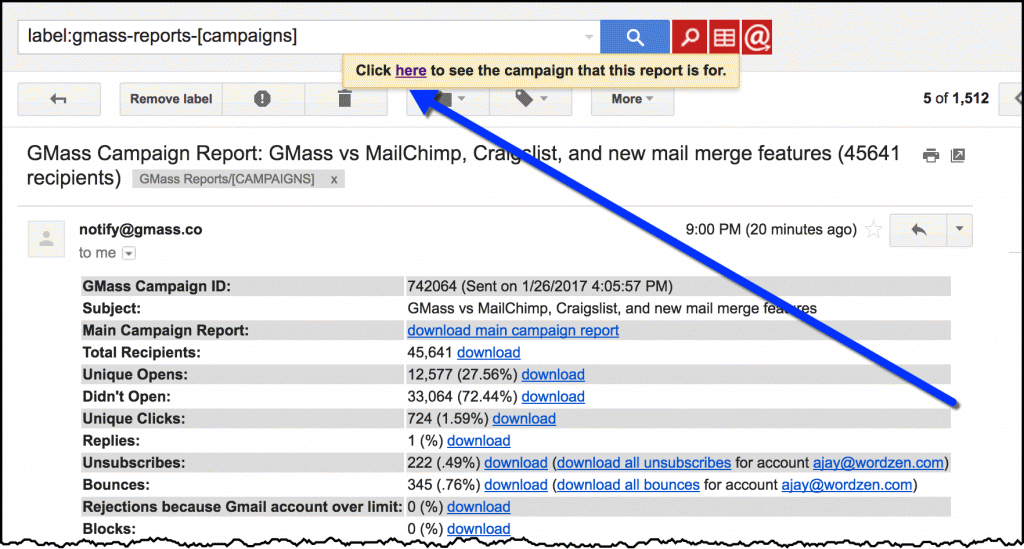This screenshot has width=1024, height=549.
Task: Open 'download main campaign report' link
Action: (x=513, y=330)
